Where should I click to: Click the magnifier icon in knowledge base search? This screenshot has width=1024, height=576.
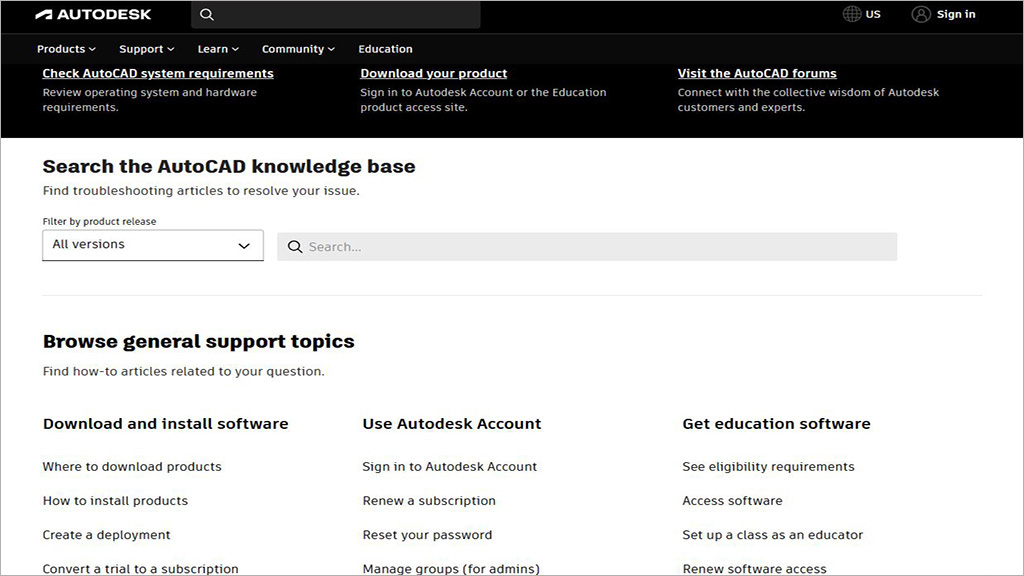(295, 247)
